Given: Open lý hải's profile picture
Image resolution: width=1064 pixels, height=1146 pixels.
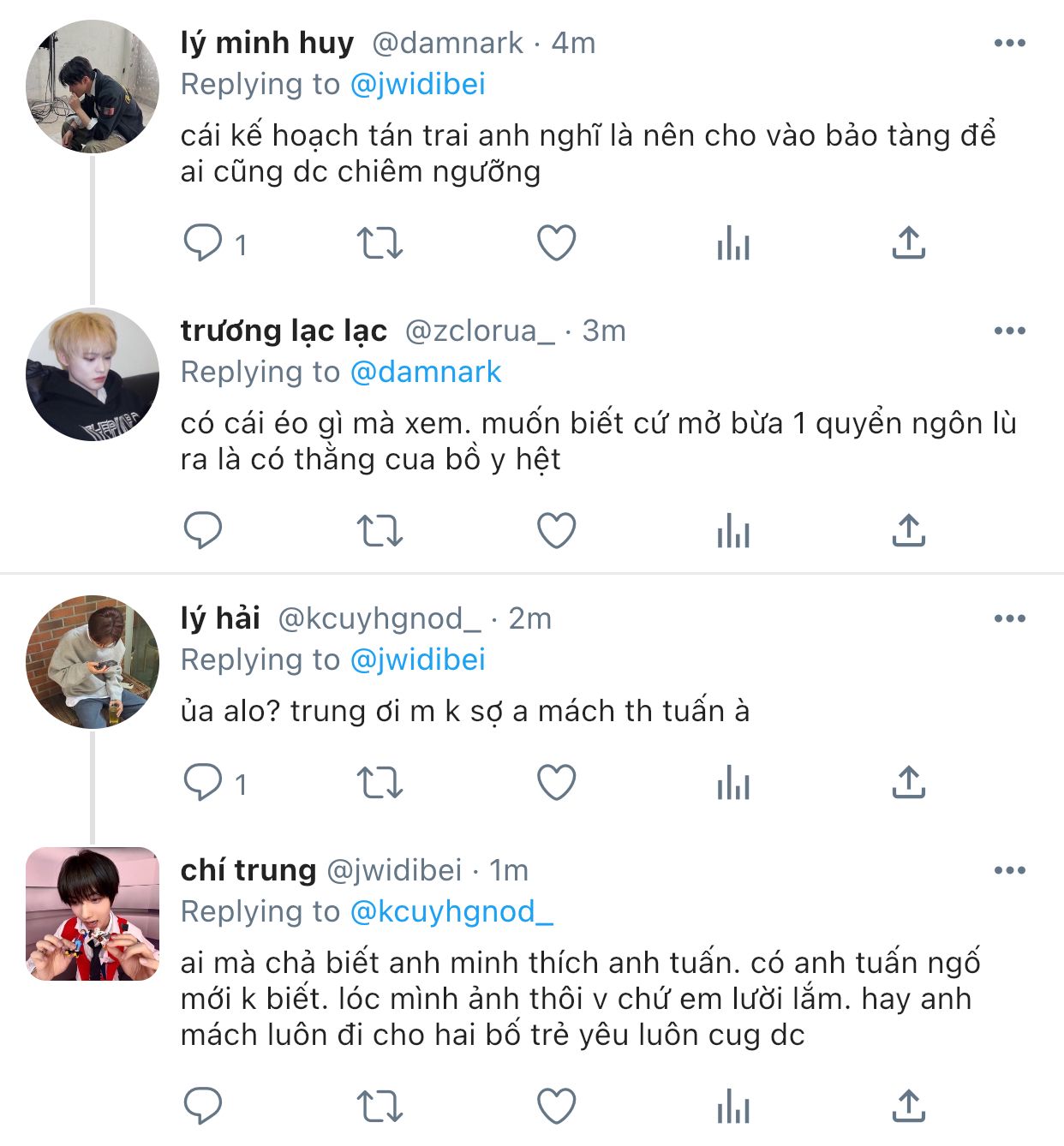Looking at the screenshot, I should pyautogui.click(x=93, y=661).
